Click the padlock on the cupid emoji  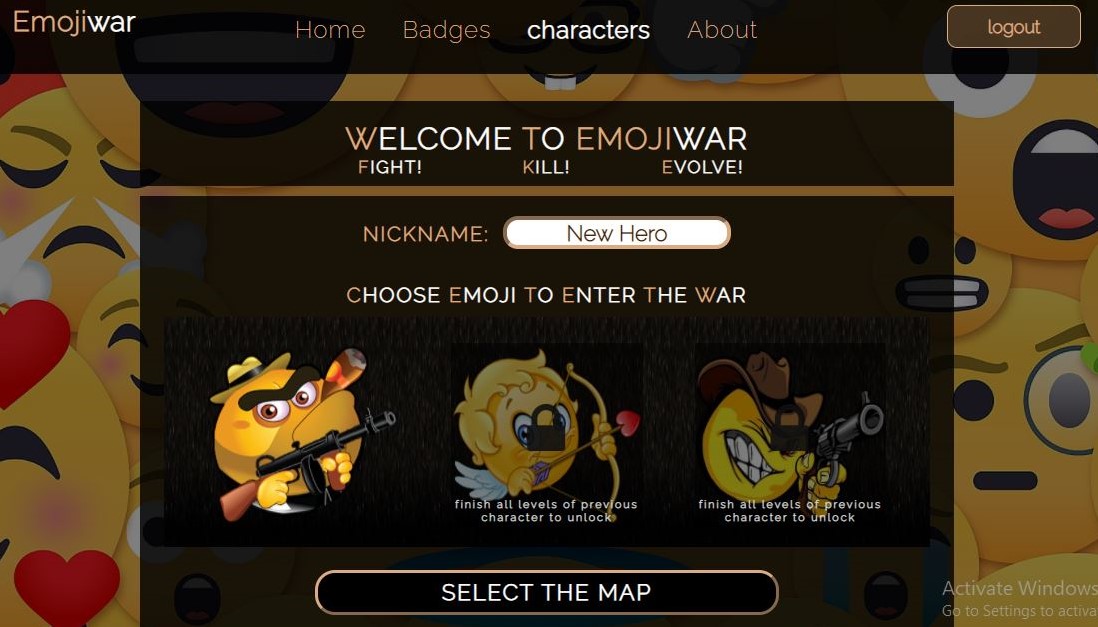545,427
